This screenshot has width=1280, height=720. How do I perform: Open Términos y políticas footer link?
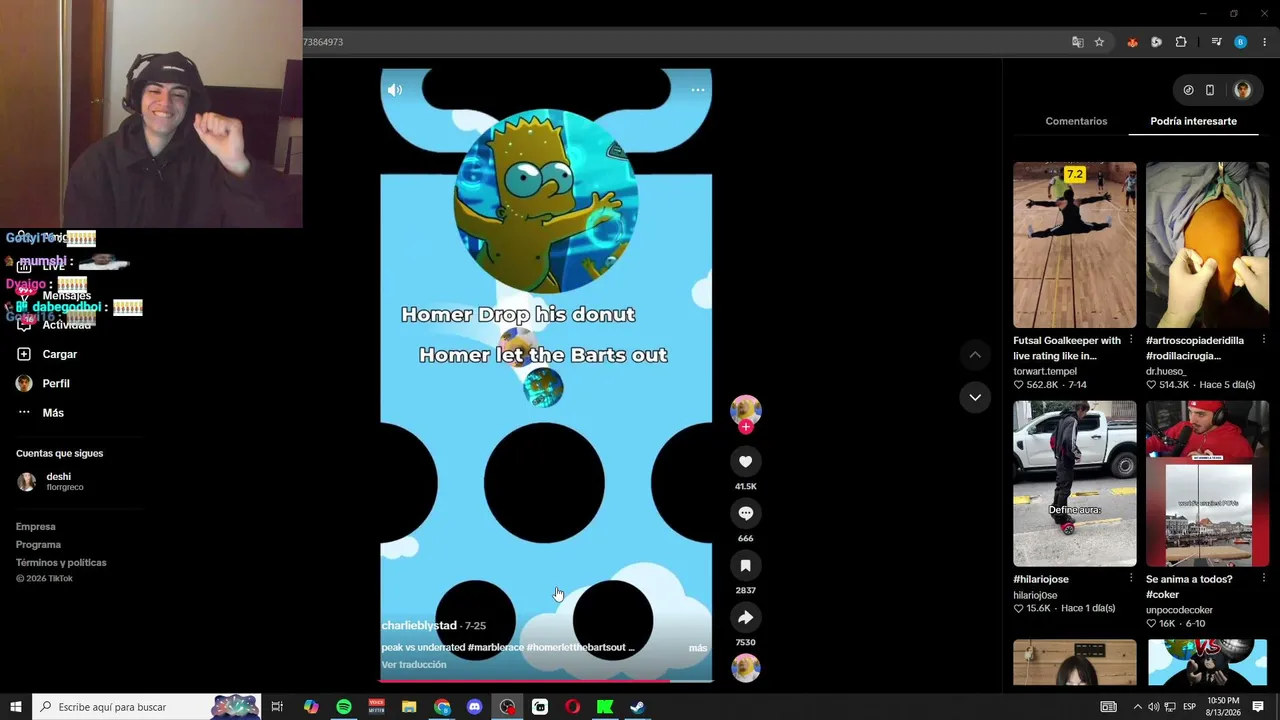click(61, 563)
